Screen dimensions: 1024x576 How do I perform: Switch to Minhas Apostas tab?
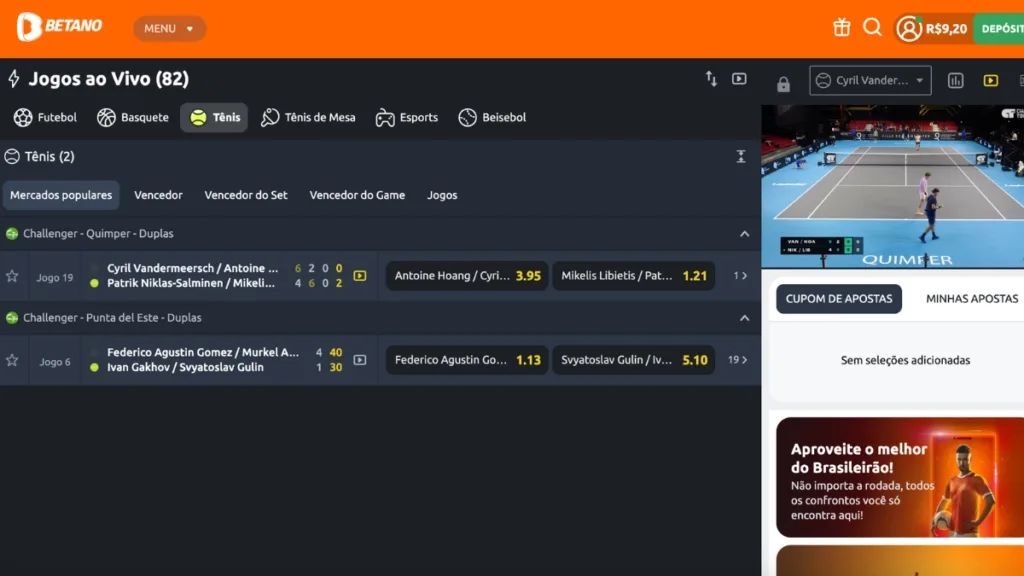pyautogui.click(x=972, y=299)
